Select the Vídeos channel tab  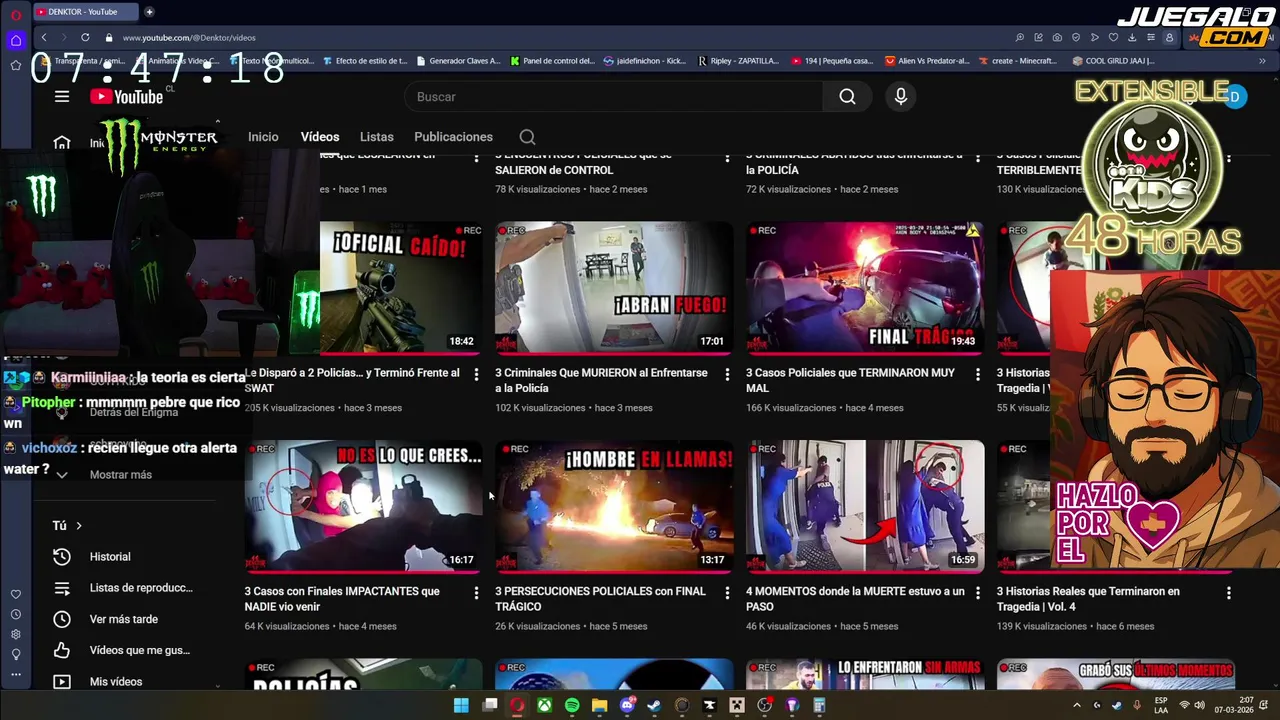tap(320, 137)
